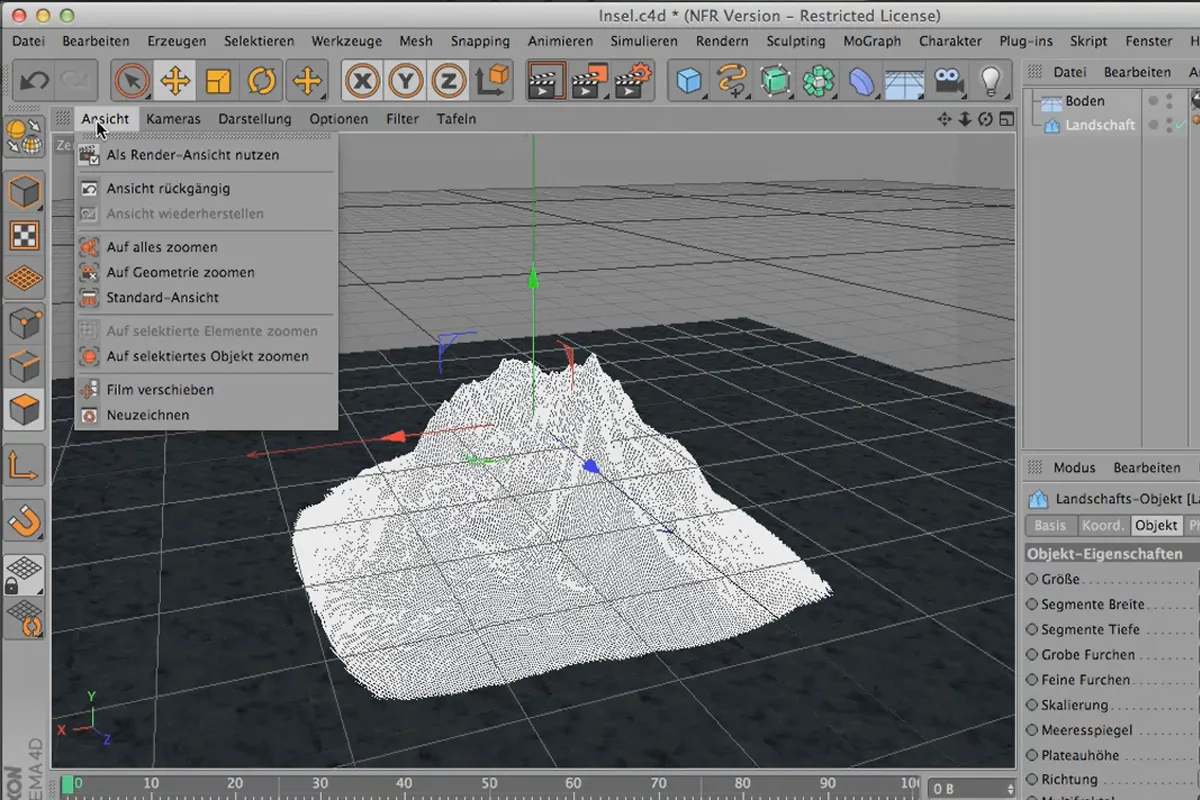Render the active view
This screenshot has height=800, width=1200.
click(546, 81)
